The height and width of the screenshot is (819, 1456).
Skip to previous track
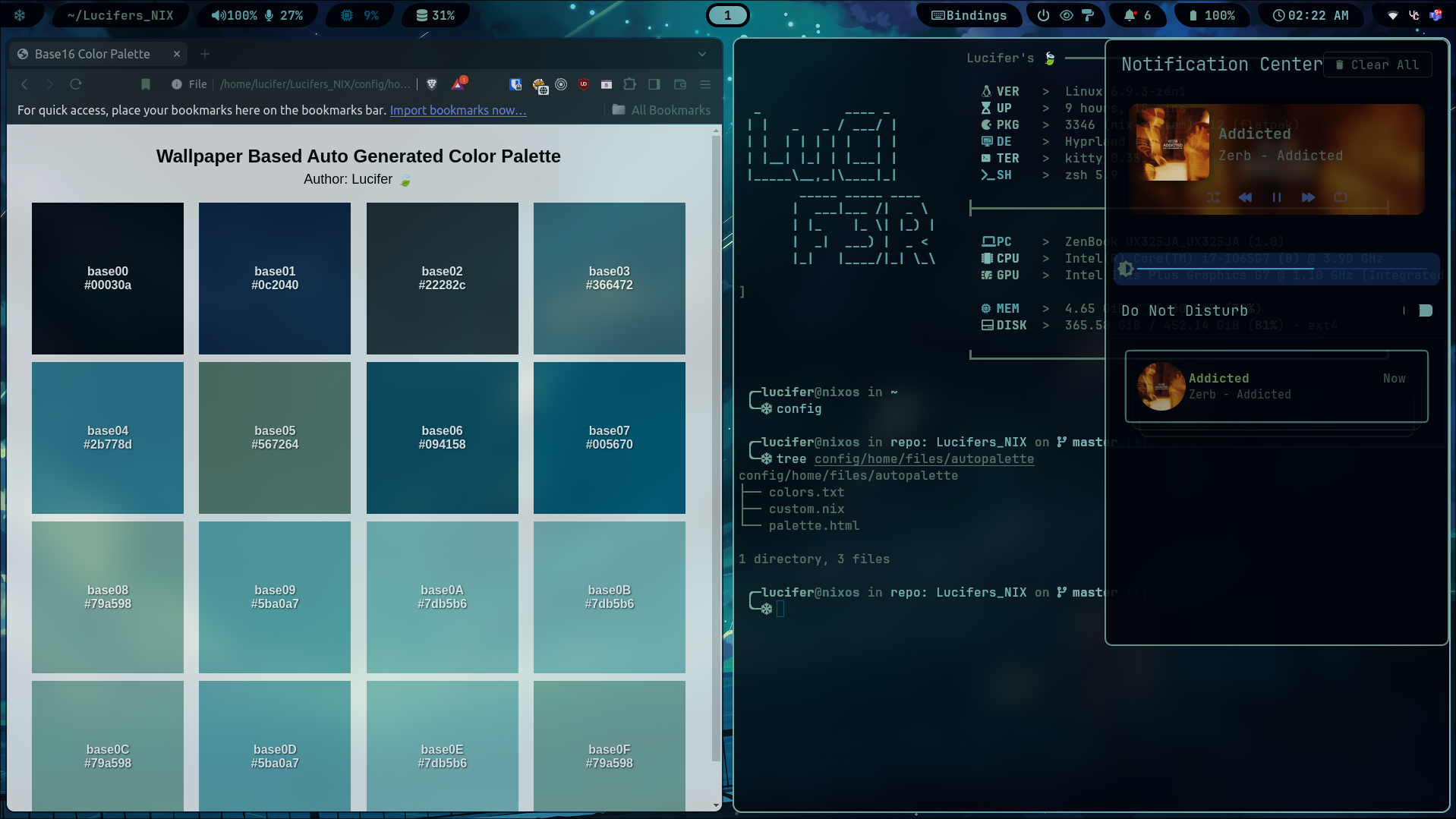tap(1245, 197)
